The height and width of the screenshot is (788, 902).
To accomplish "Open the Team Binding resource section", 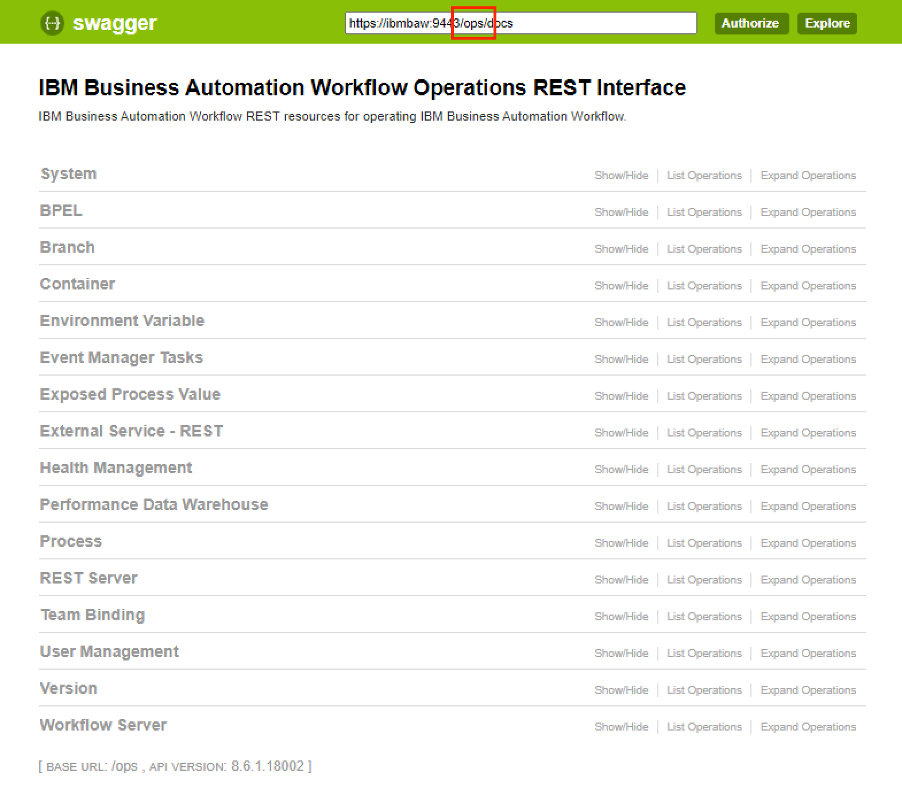I will (93, 615).
